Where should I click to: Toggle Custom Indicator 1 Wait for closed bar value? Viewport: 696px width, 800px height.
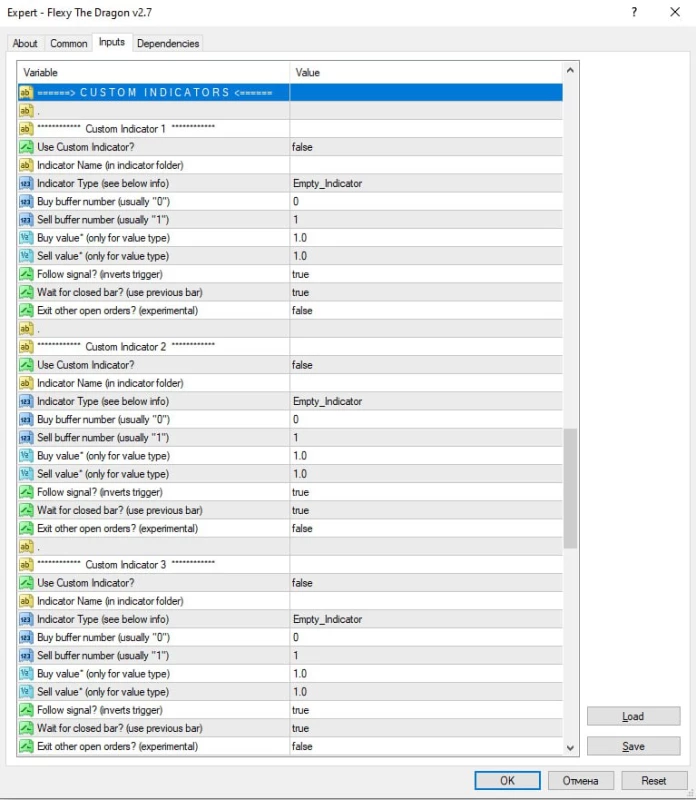pyautogui.click(x=425, y=293)
